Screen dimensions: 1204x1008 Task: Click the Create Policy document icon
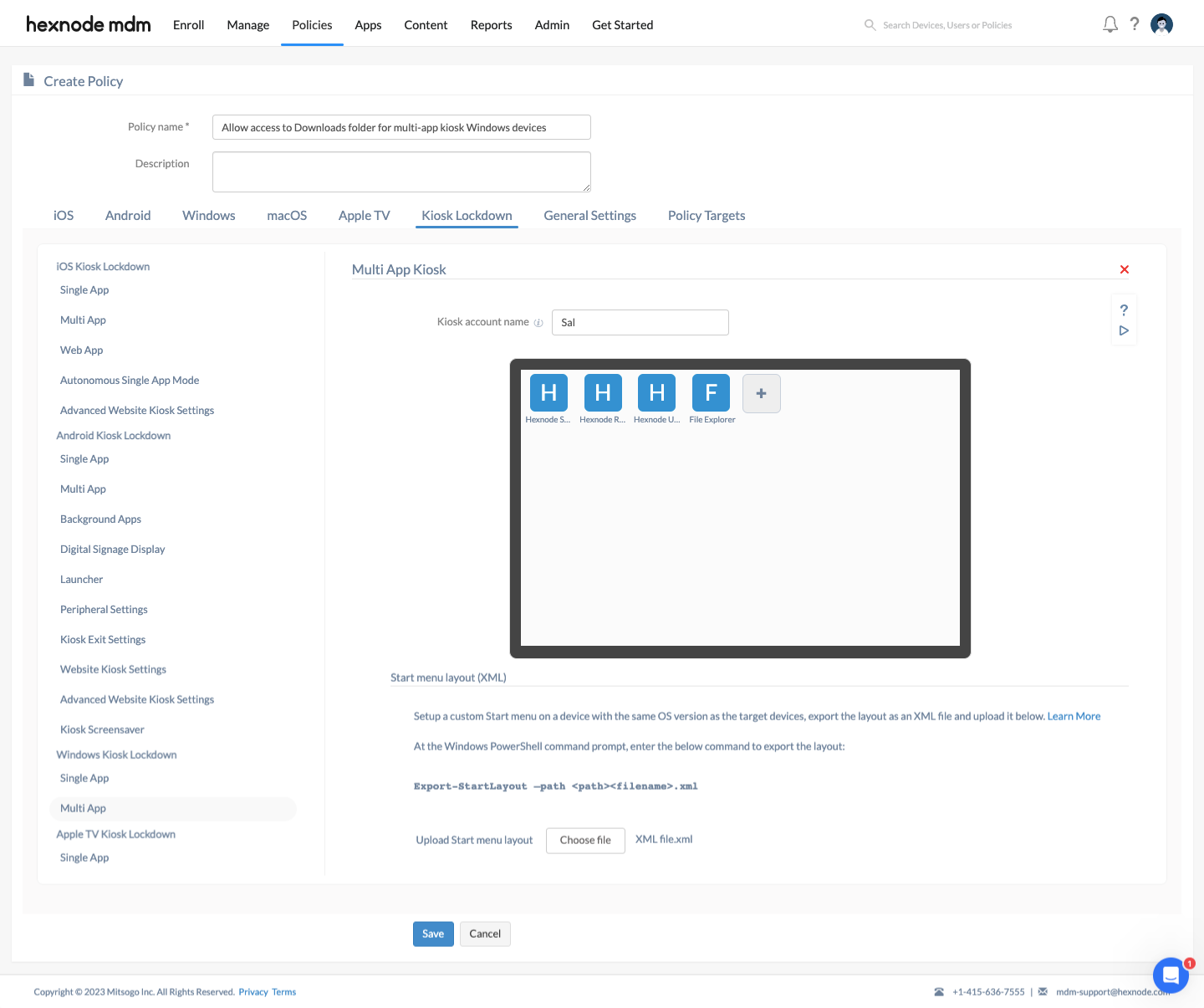(x=28, y=80)
